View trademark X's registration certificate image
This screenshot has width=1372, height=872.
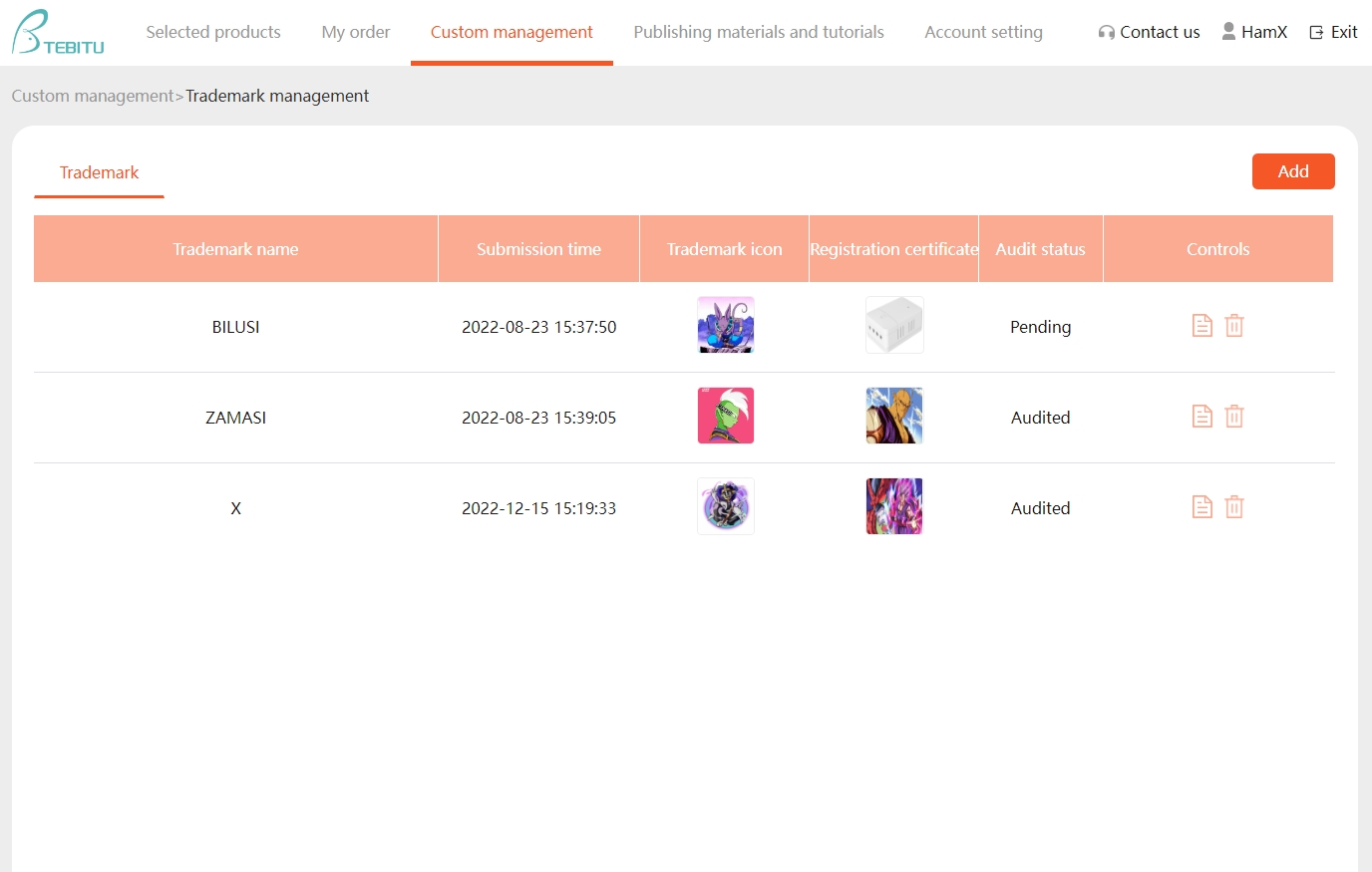point(893,505)
